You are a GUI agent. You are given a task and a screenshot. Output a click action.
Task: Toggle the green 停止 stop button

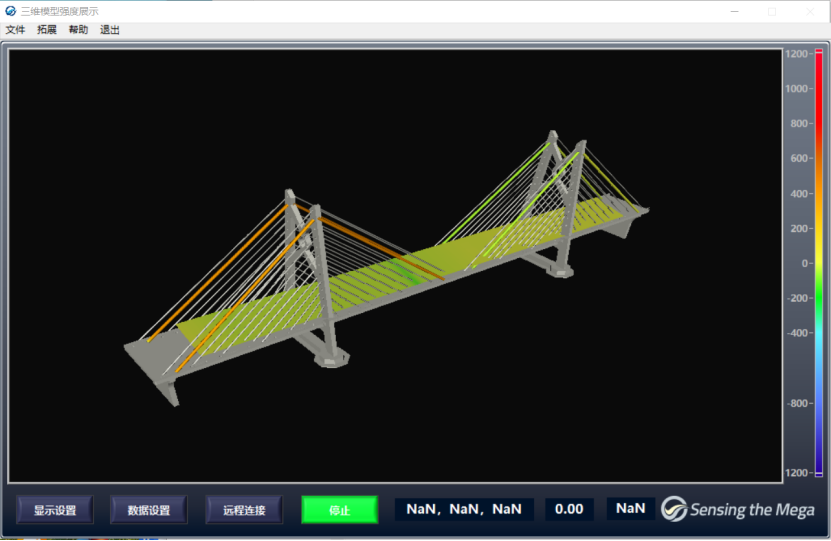pyautogui.click(x=339, y=510)
